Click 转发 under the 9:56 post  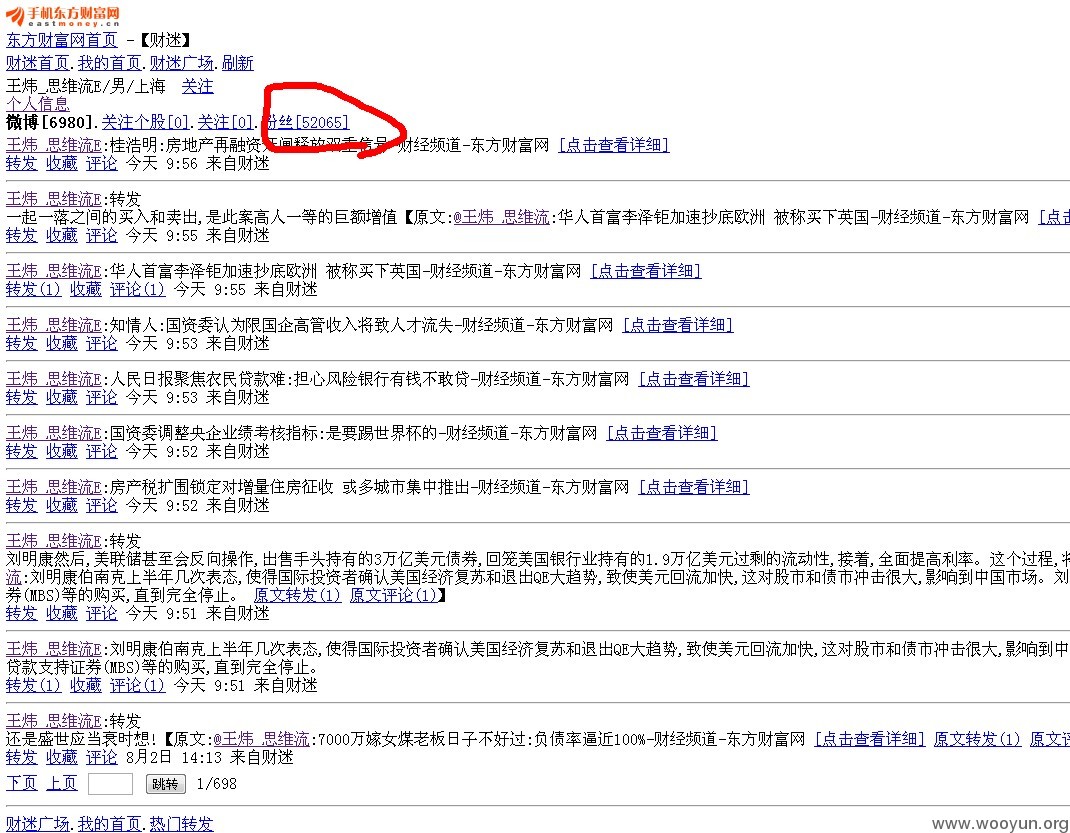[21, 163]
